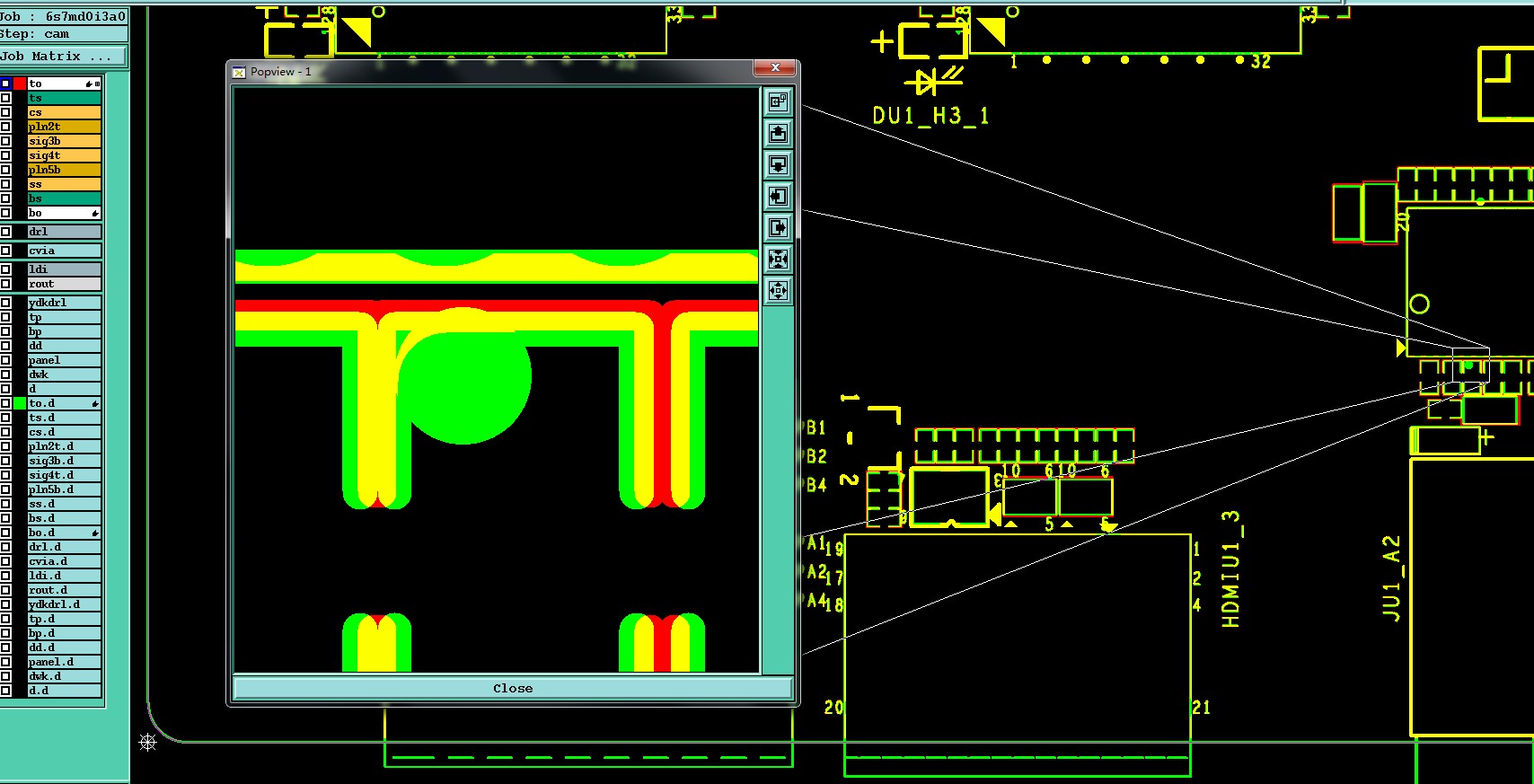Image resolution: width=1534 pixels, height=784 pixels.
Task: Click the Popview zoom-out diverging arrows icon
Action: [778, 291]
